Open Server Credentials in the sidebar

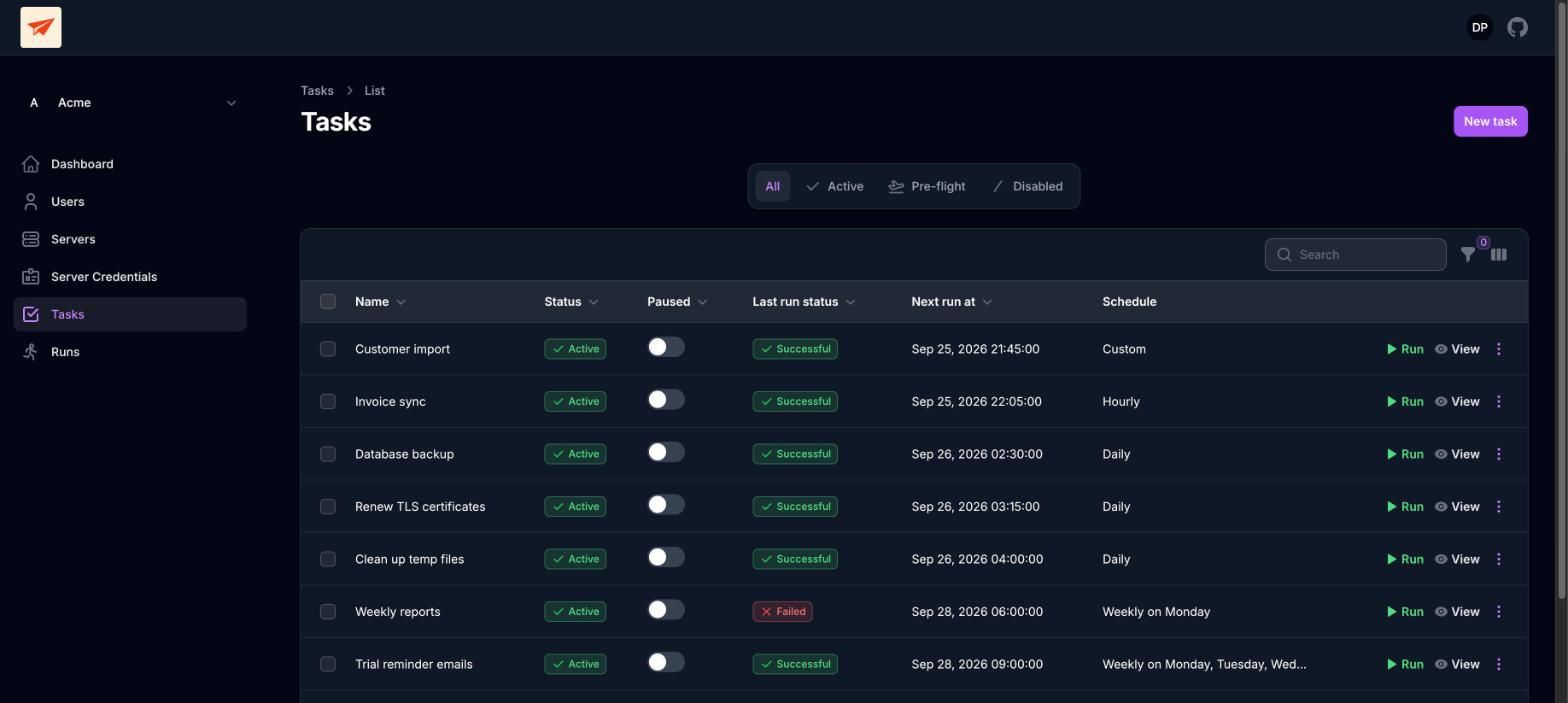(130, 277)
